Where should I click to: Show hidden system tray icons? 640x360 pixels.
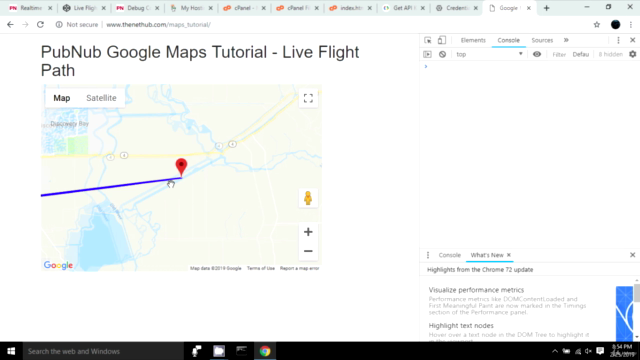555,351
